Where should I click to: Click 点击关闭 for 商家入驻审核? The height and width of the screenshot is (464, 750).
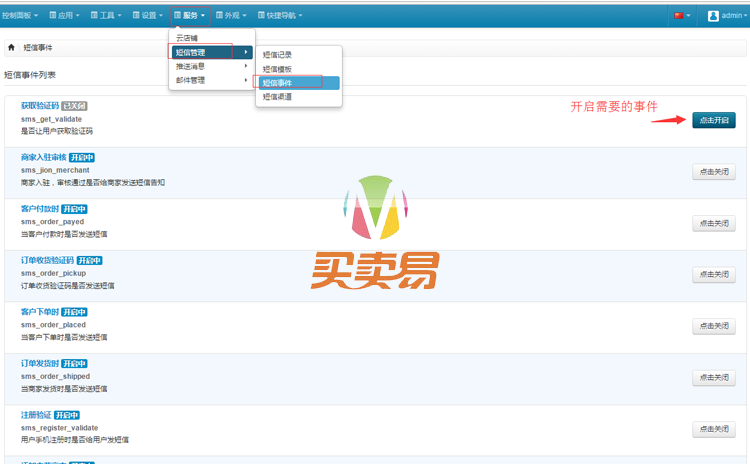(714, 172)
